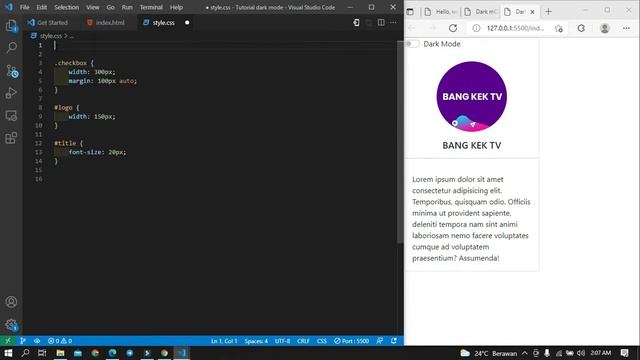The image size is (640, 360).
Task: Open the browser Settings and more menu
Action: [x=626, y=28]
